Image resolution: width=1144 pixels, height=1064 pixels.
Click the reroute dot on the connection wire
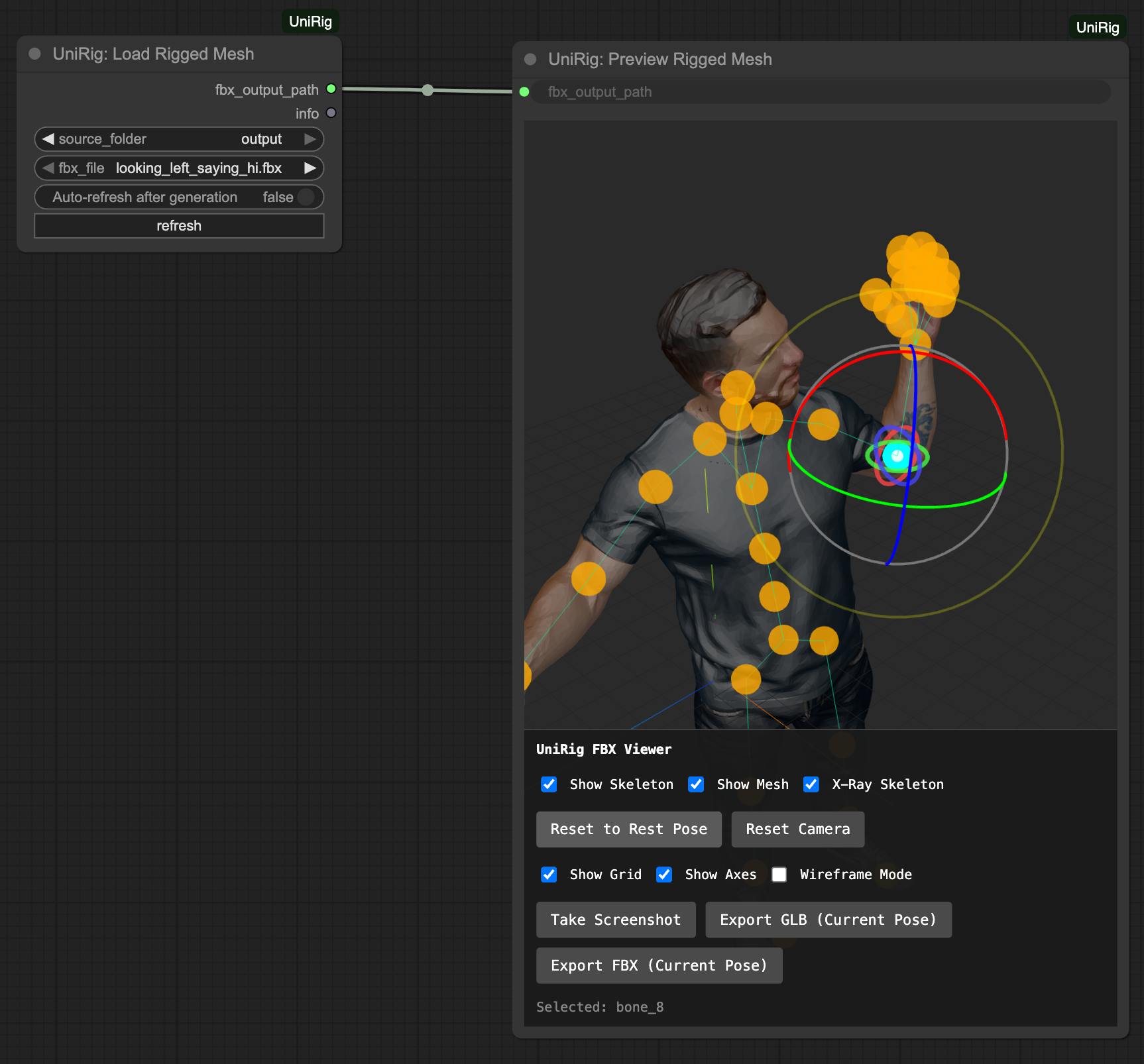click(x=428, y=89)
